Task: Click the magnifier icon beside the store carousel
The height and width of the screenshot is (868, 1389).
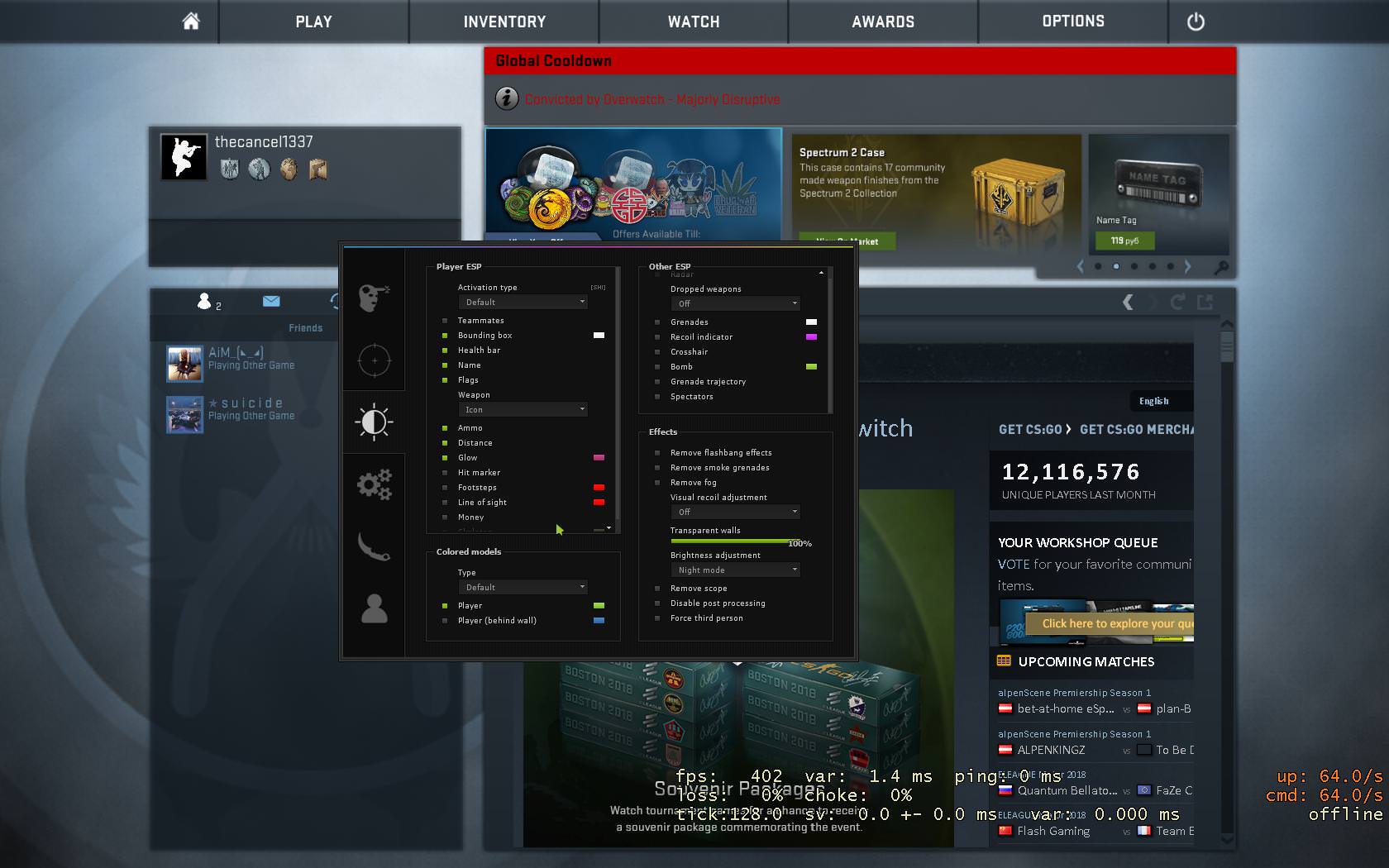Action: (x=1221, y=267)
